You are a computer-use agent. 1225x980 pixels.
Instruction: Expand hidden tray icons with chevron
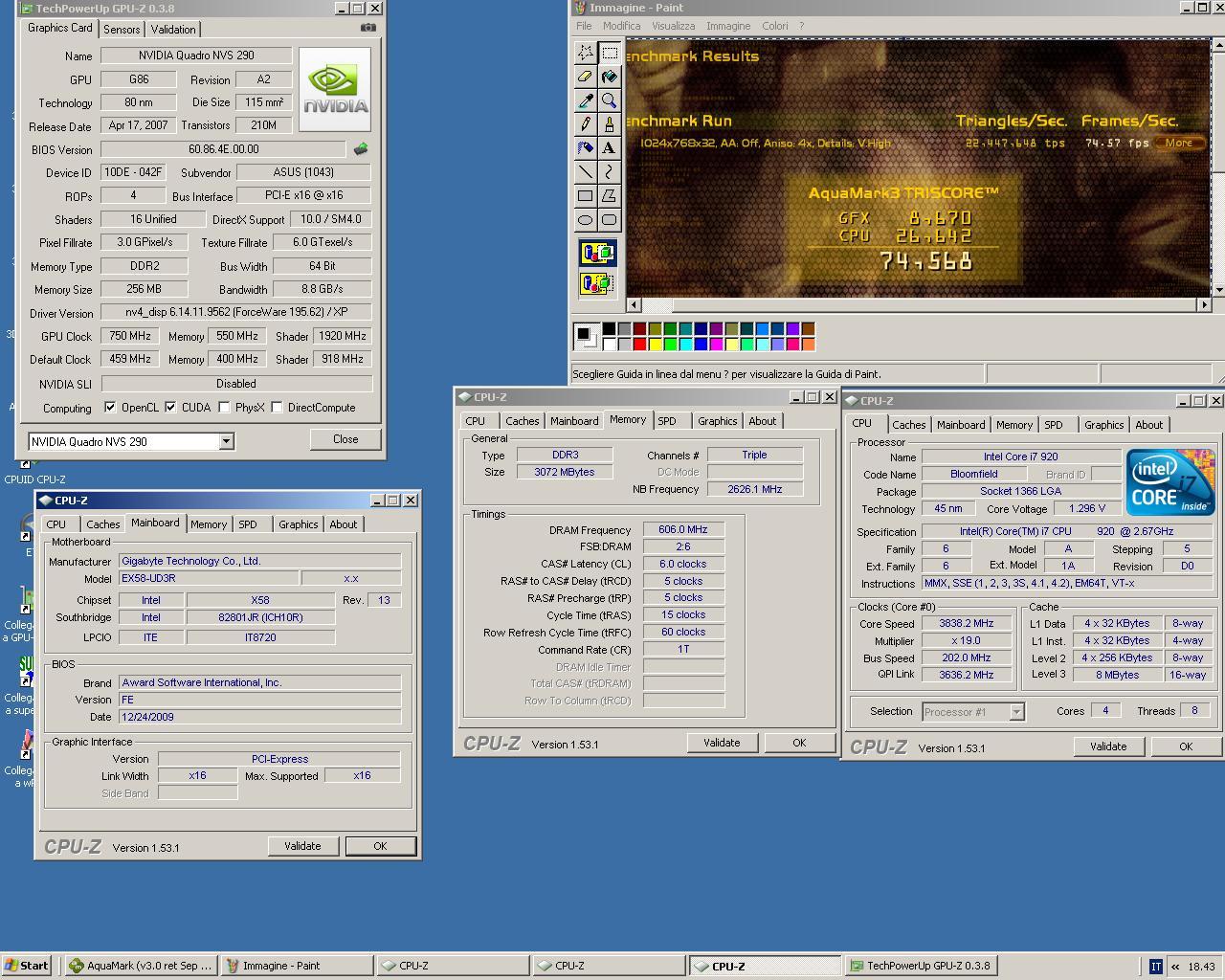pyautogui.click(x=1175, y=967)
